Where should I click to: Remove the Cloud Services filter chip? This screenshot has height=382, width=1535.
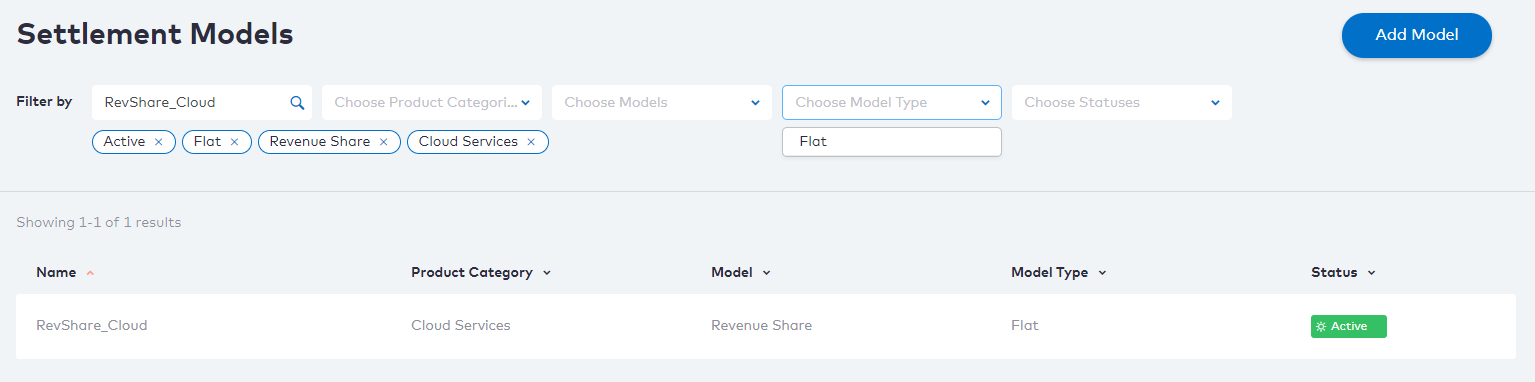pos(531,142)
